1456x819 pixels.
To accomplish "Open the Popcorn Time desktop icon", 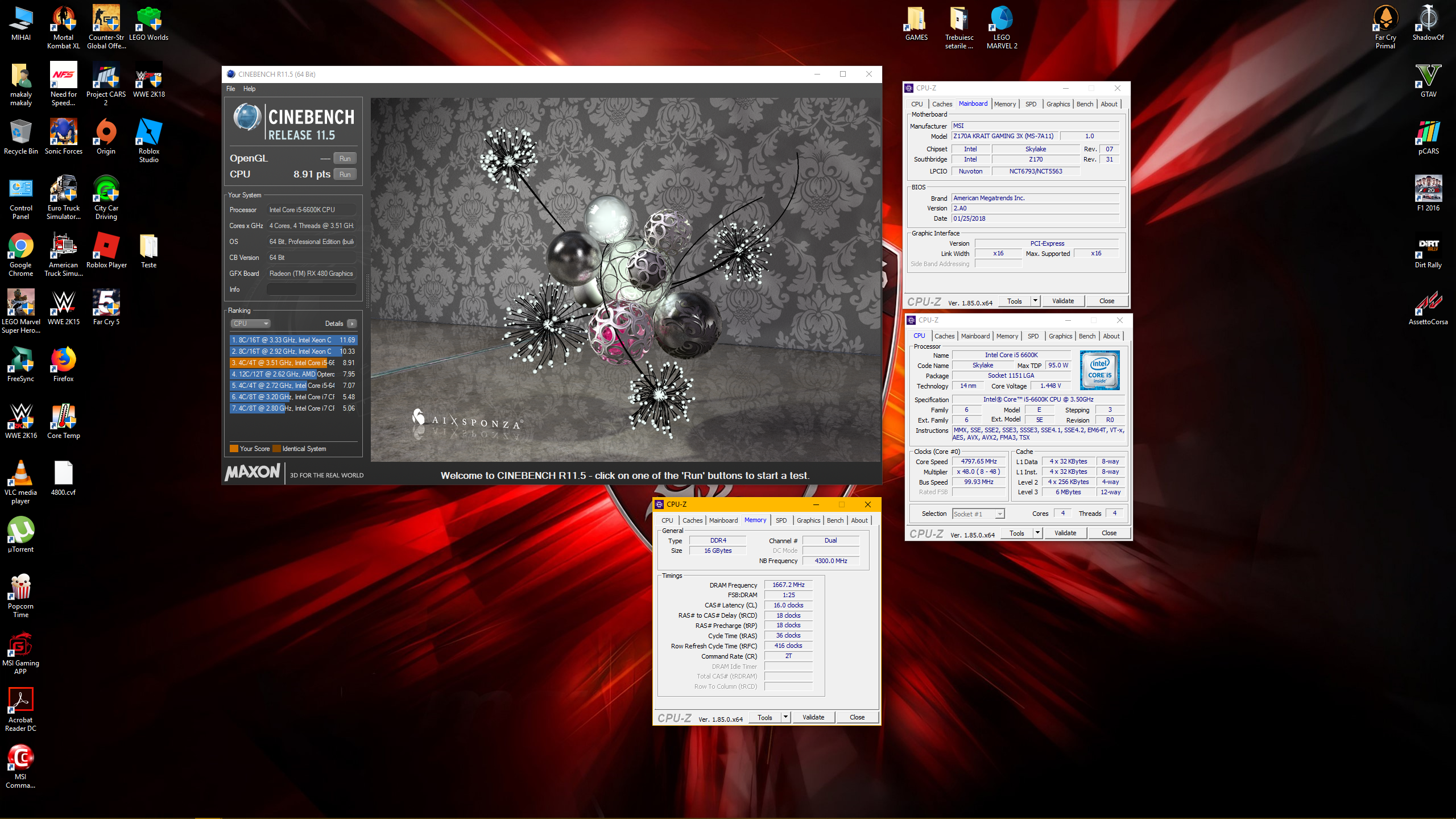I will [x=20, y=595].
